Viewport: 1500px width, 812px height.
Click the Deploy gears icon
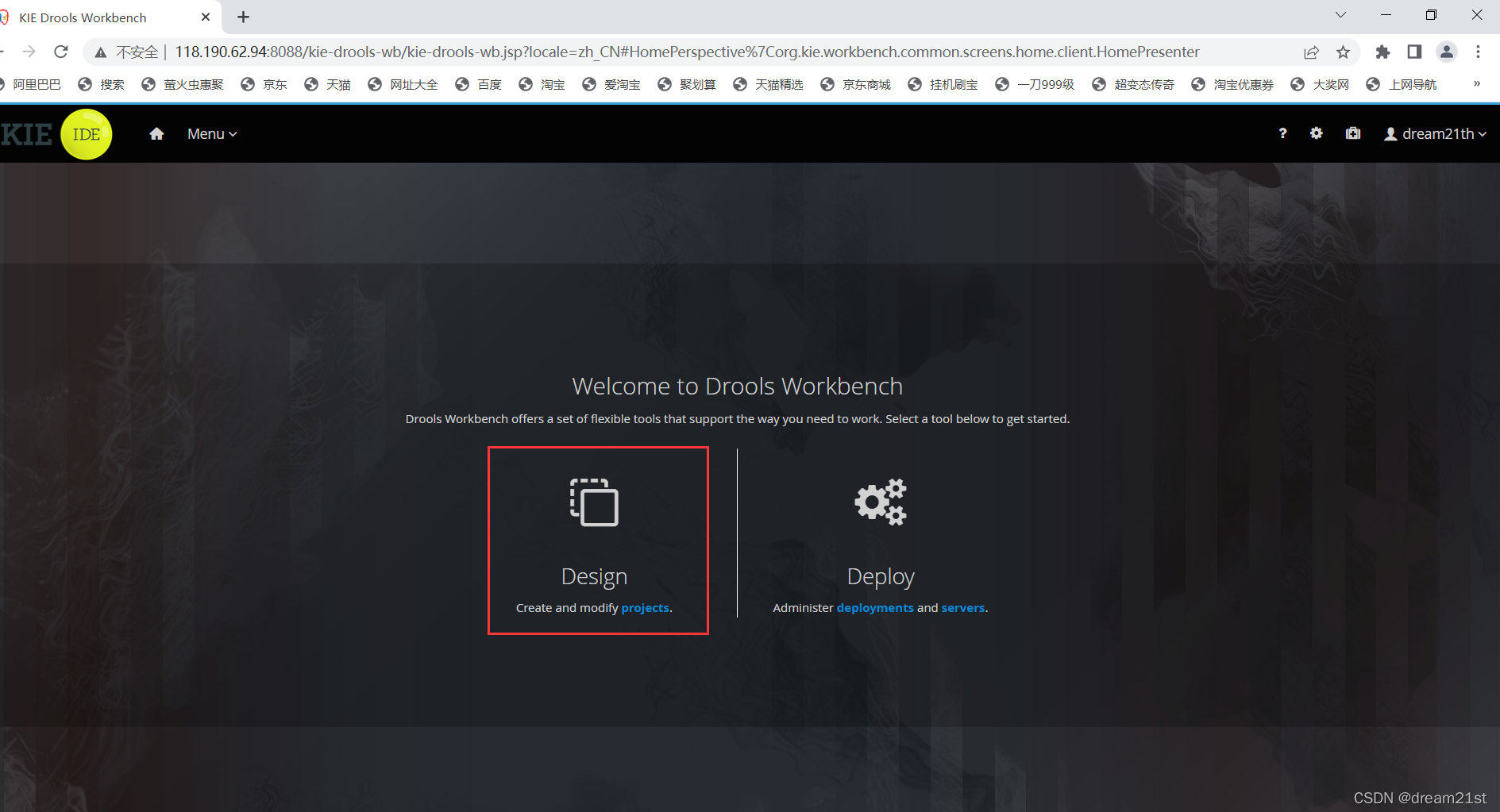point(881,502)
